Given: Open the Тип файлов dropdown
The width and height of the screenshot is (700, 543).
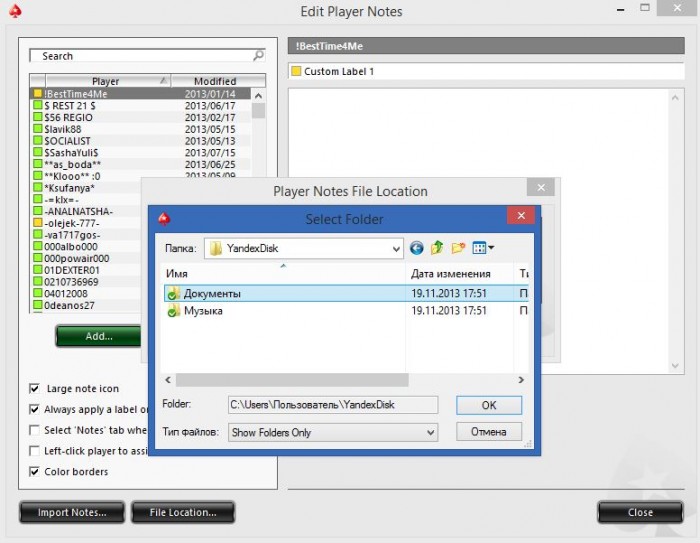Looking at the screenshot, I should point(333,432).
